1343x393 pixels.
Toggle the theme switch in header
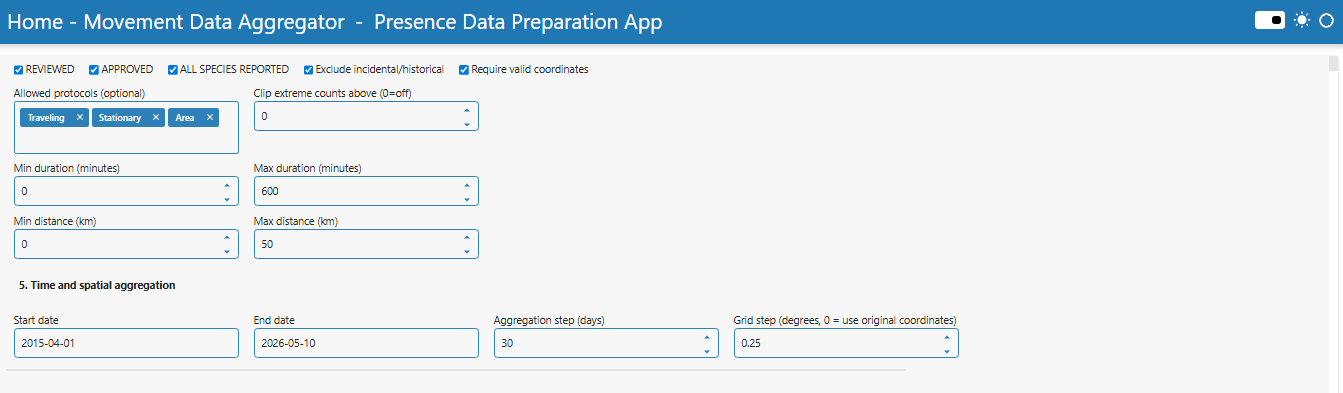pos(1270,20)
